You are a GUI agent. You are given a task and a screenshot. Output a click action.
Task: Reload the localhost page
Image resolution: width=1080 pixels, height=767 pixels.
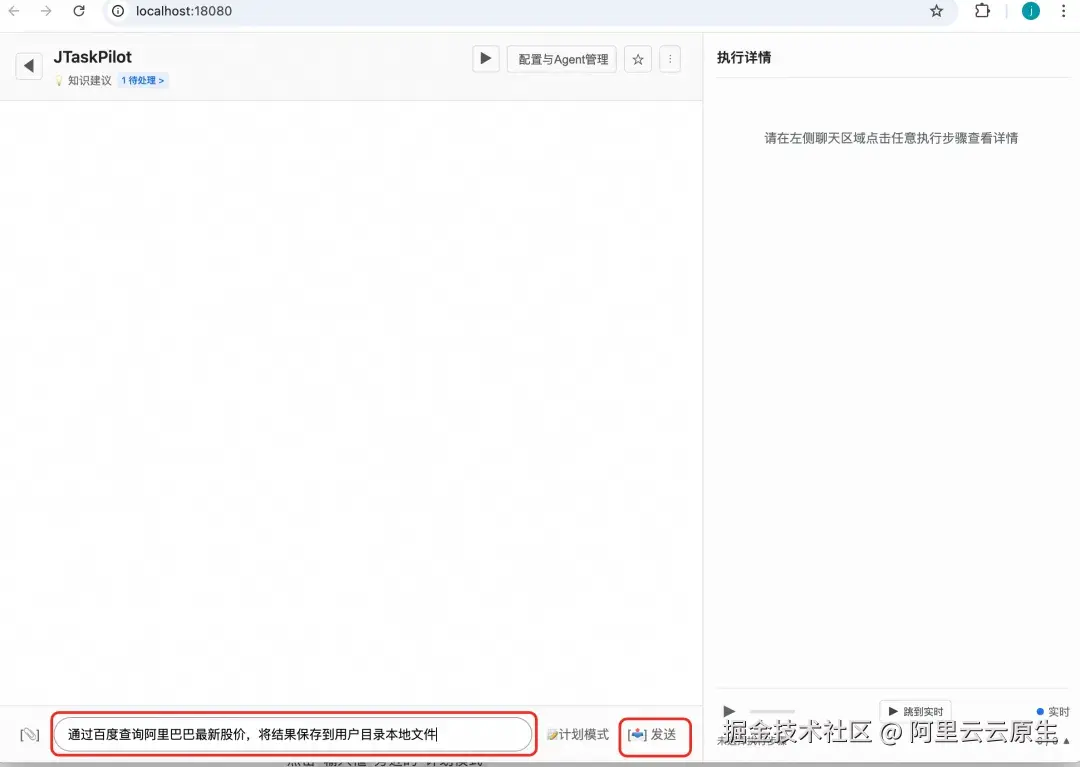tap(79, 11)
